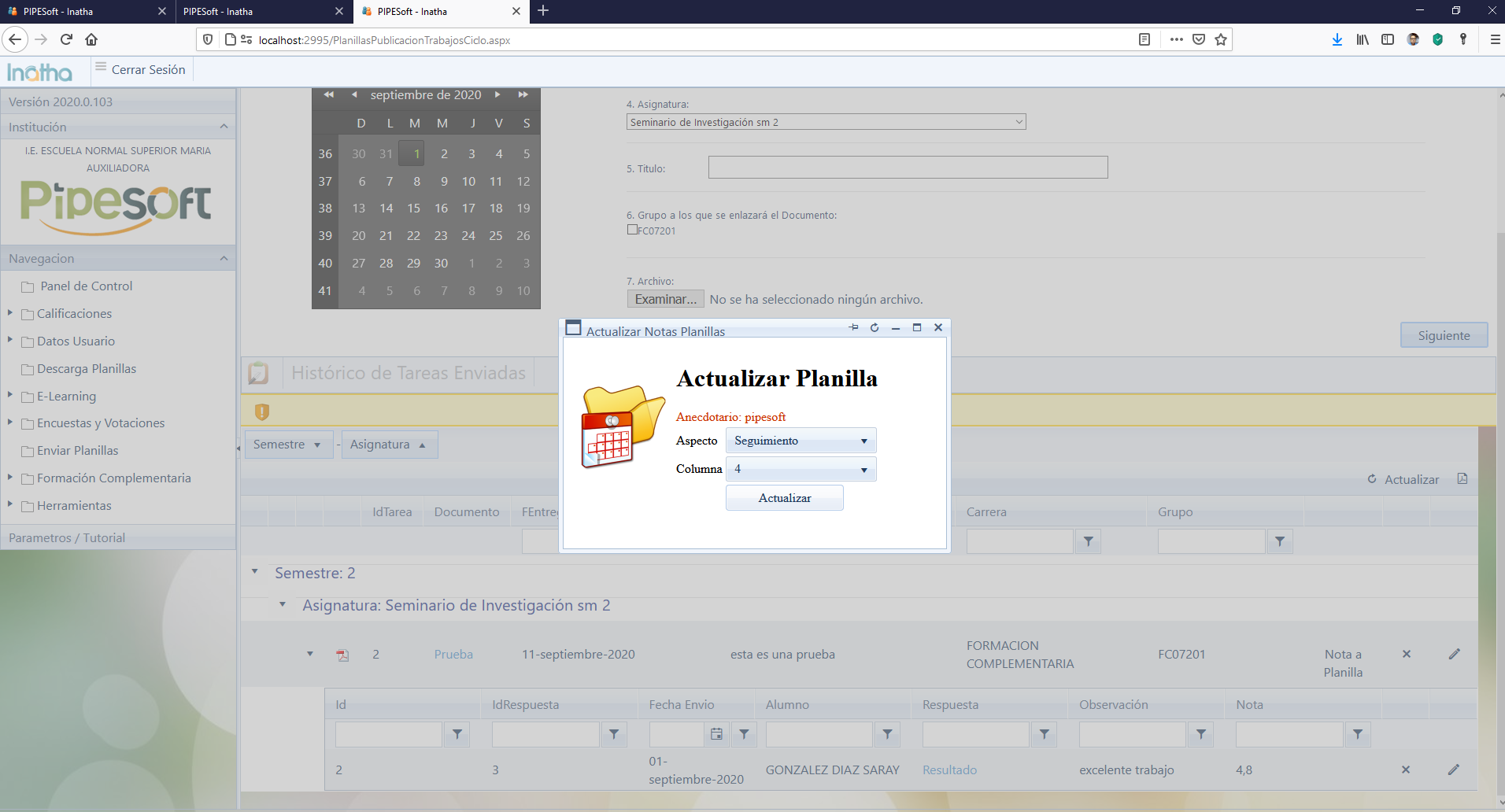Switch to the first PIPESoft - Inatha browser tab
This screenshot has width=1505, height=812.
(x=87, y=12)
